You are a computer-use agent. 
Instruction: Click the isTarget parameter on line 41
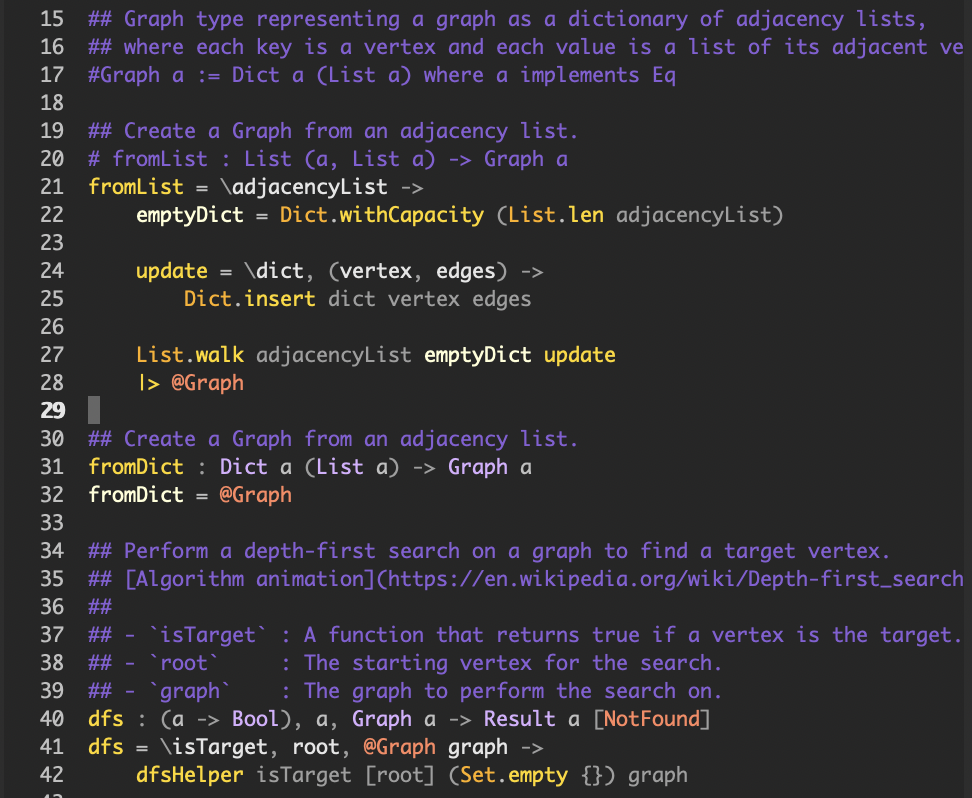(x=219, y=747)
